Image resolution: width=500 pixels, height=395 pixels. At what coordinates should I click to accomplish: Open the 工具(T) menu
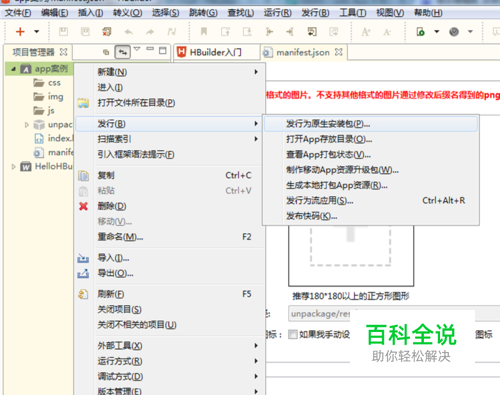click(x=353, y=13)
